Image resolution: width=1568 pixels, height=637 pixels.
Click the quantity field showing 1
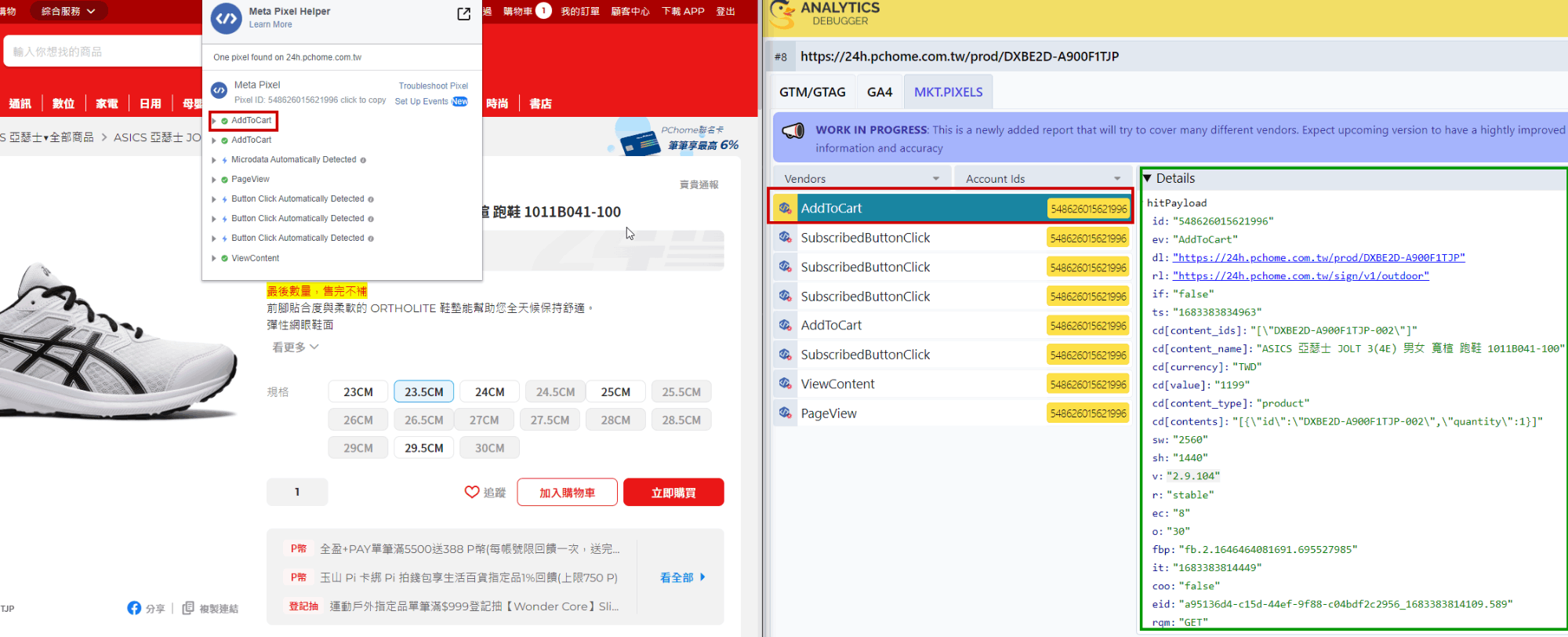[x=297, y=492]
